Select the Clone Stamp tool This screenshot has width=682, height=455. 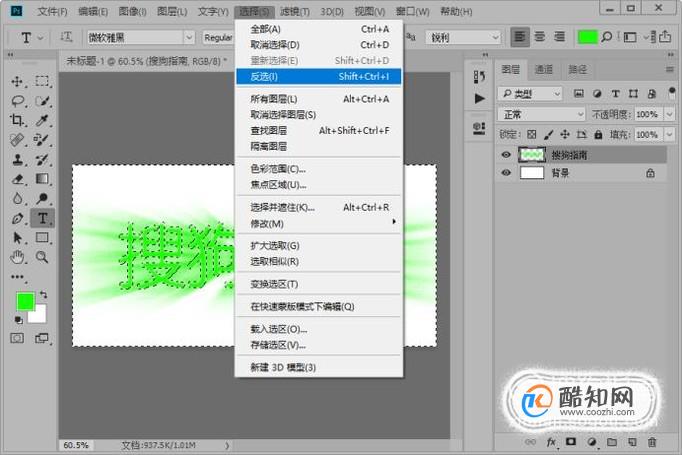pos(17,160)
